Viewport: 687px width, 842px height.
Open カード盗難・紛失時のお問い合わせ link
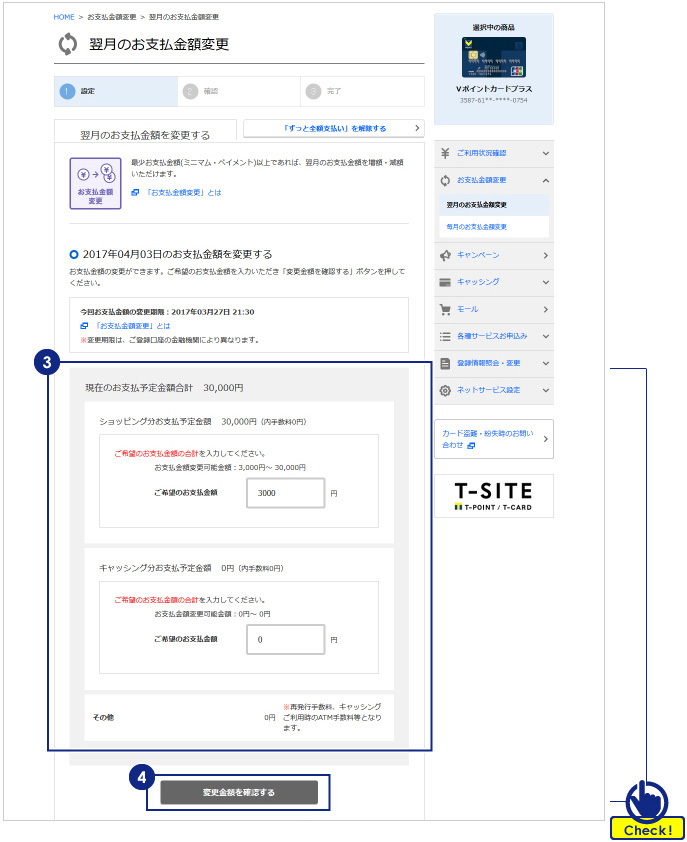coord(493,439)
